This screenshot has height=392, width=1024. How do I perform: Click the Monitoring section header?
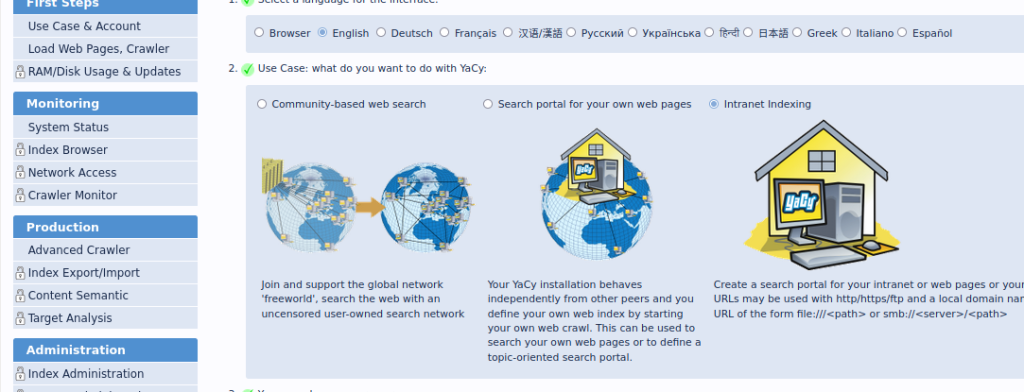pyautogui.click(x=105, y=103)
